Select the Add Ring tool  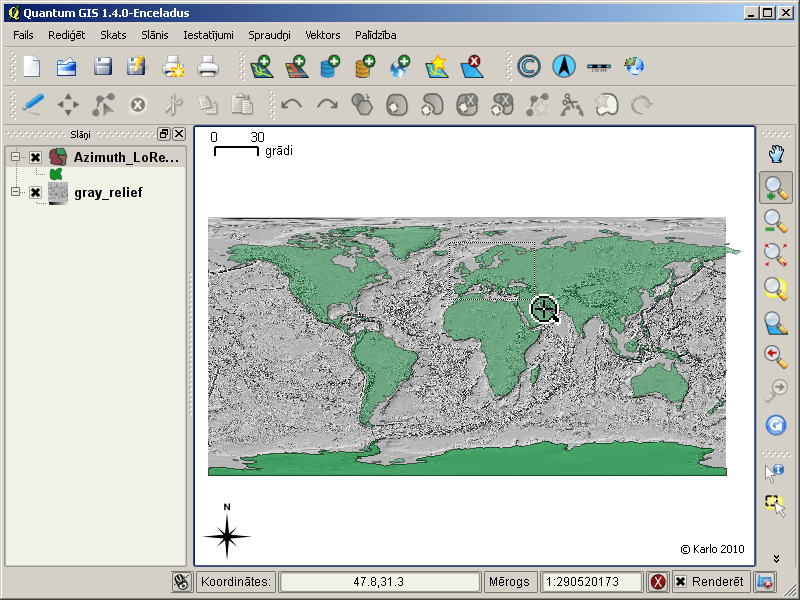397,105
